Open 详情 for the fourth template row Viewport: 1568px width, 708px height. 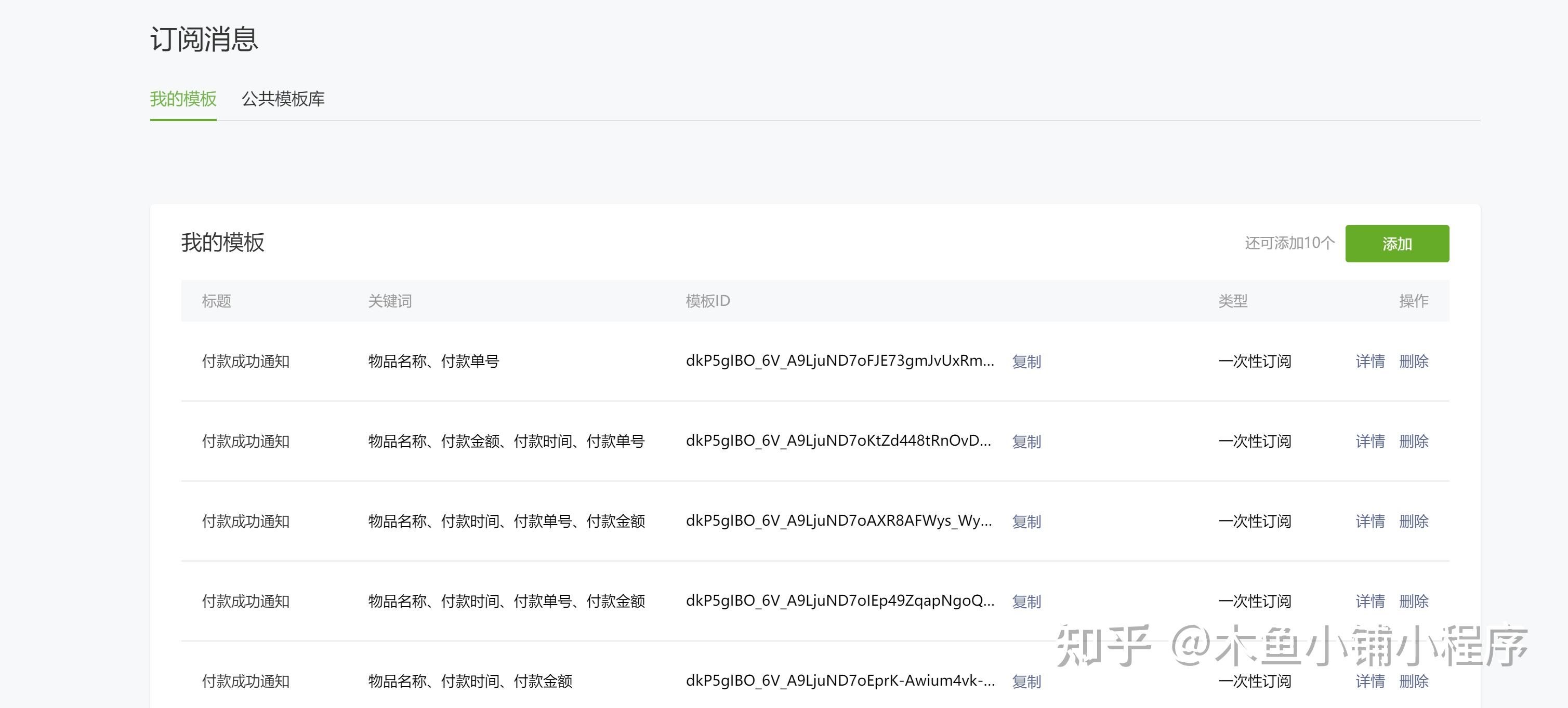[1369, 602]
